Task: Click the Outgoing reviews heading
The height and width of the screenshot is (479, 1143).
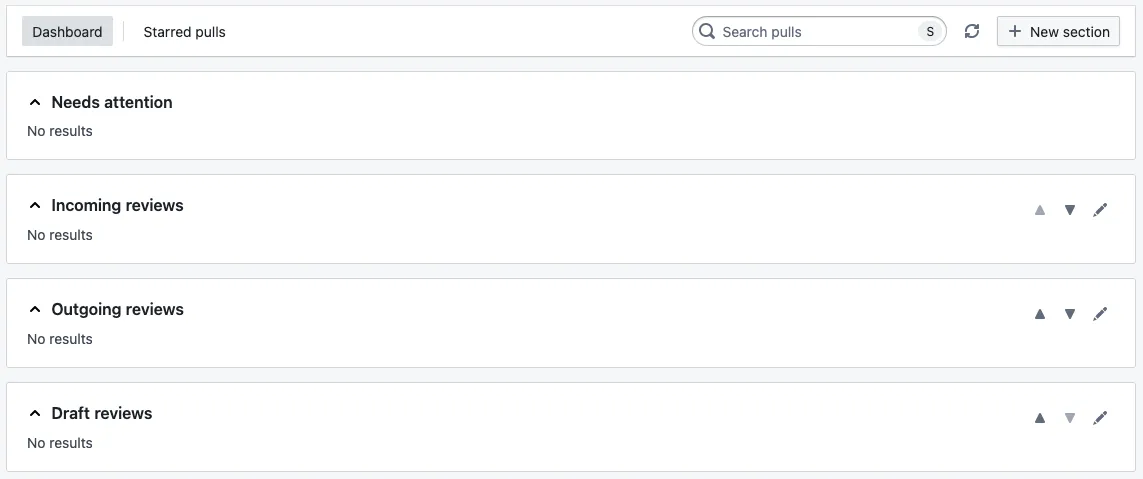Action: (x=117, y=310)
